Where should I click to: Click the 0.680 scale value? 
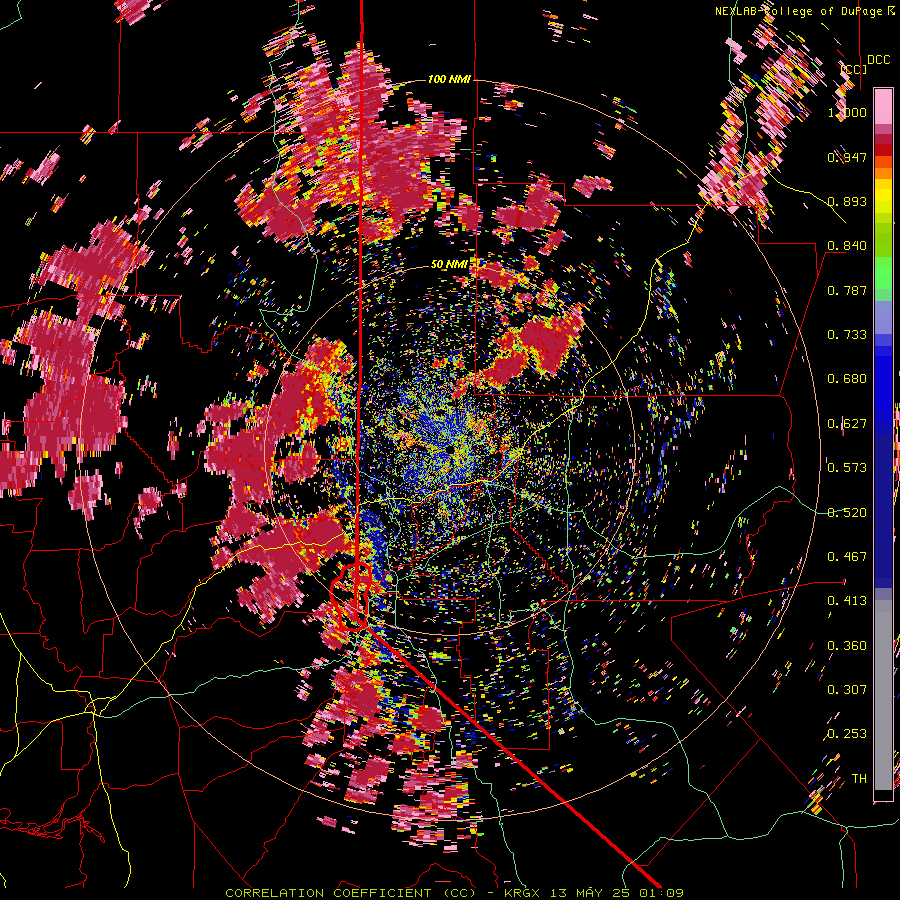pos(847,379)
